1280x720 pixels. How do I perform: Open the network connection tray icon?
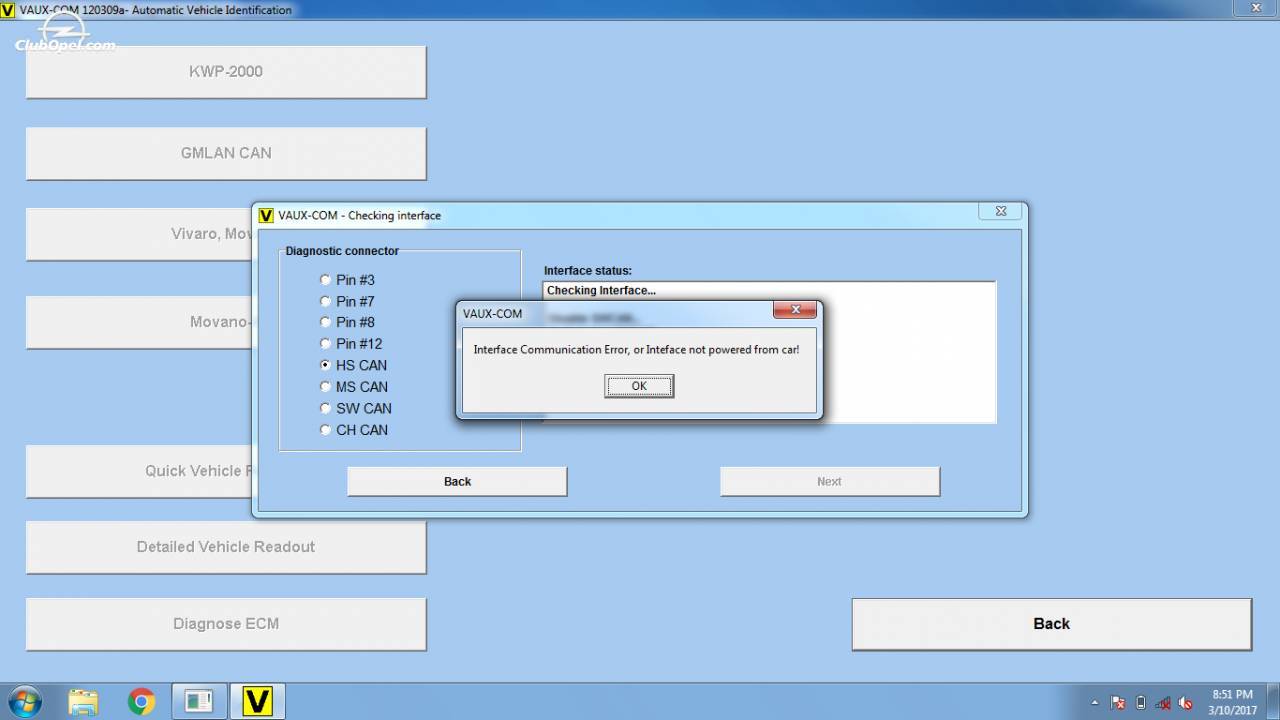(x=1163, y=703)
